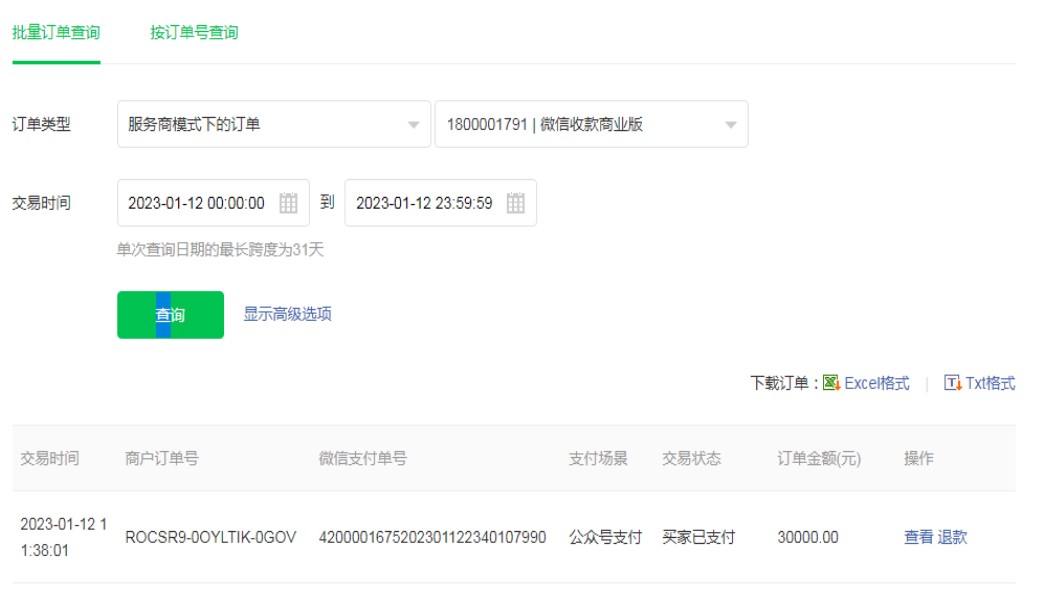Show advanced options via 显示高级选项
The image size is (1043, 605).
(x=287, y=314)
